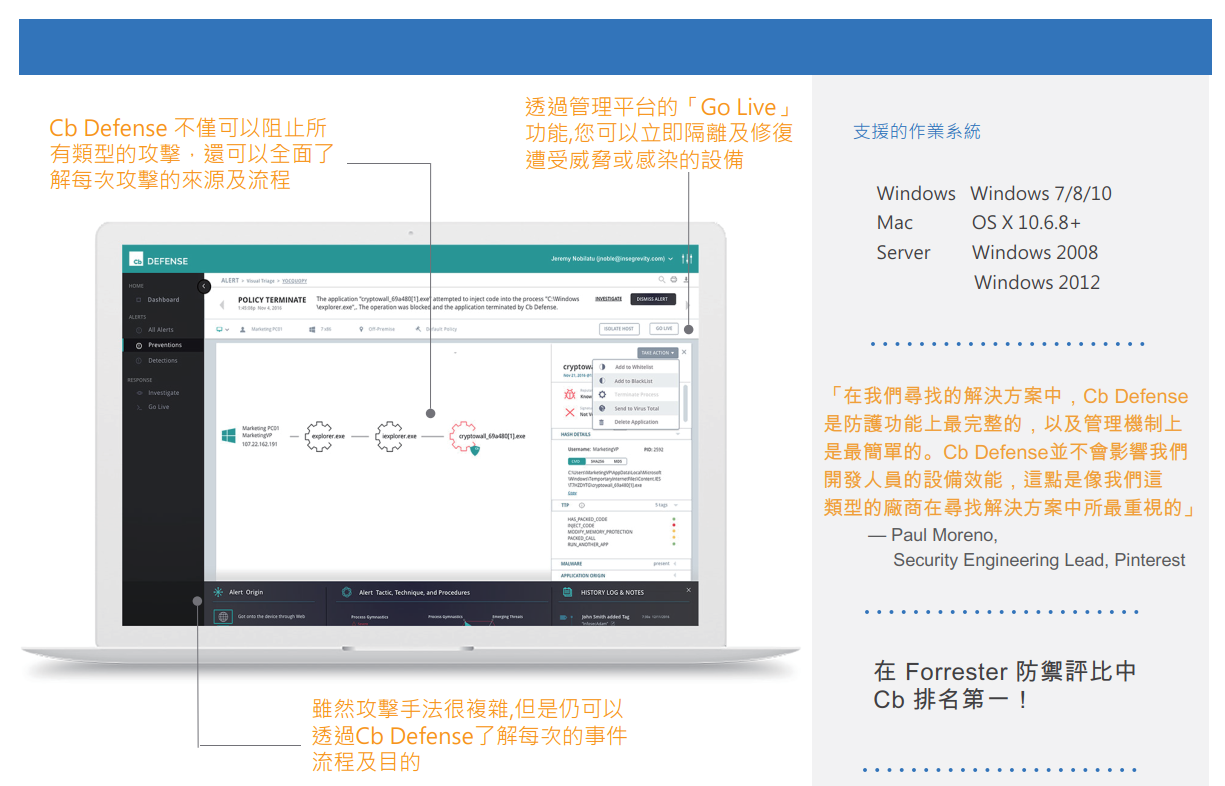Collapse the TTP 5 tags section
Screen dimensions: 1225x786
pyautogui.click(x=676, y=505)
